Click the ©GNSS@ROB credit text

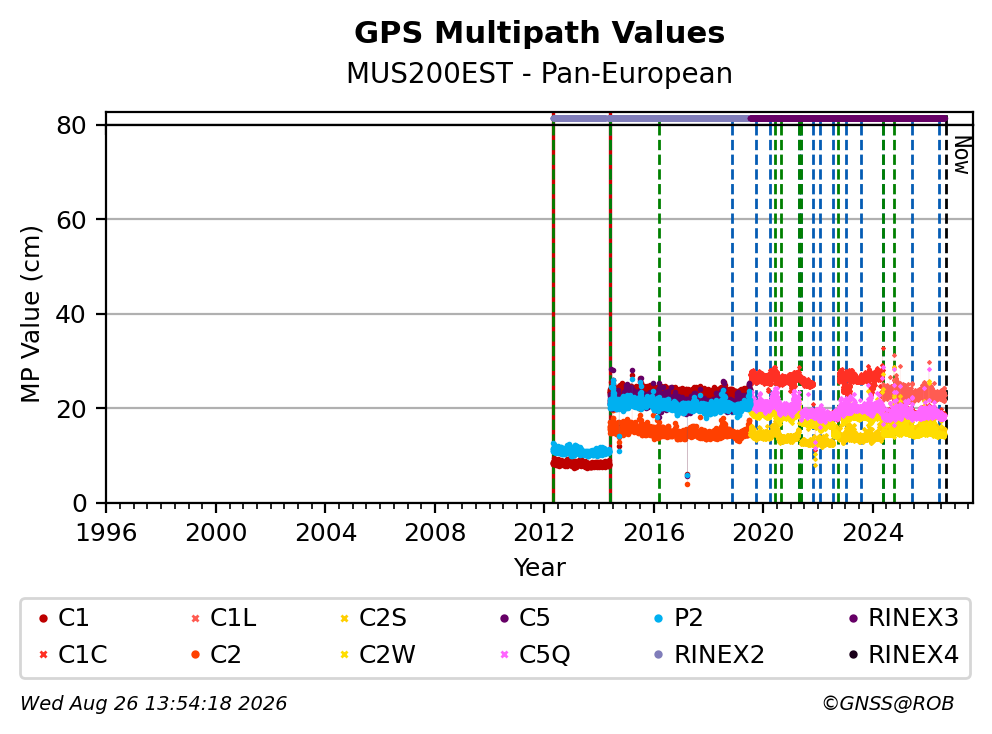tap(888, 703)
